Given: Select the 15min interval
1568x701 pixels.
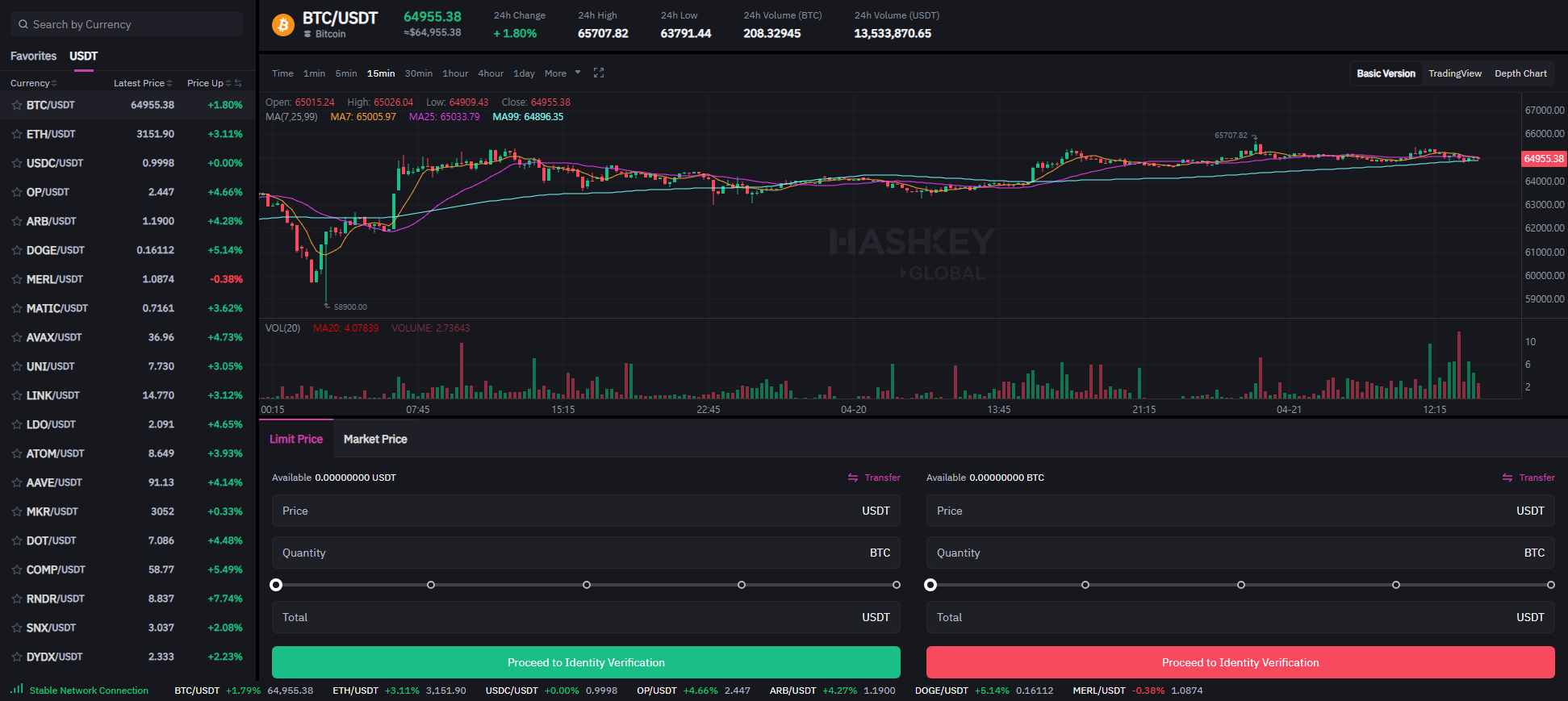Looking at the screenshot, I should click(381, 73).
